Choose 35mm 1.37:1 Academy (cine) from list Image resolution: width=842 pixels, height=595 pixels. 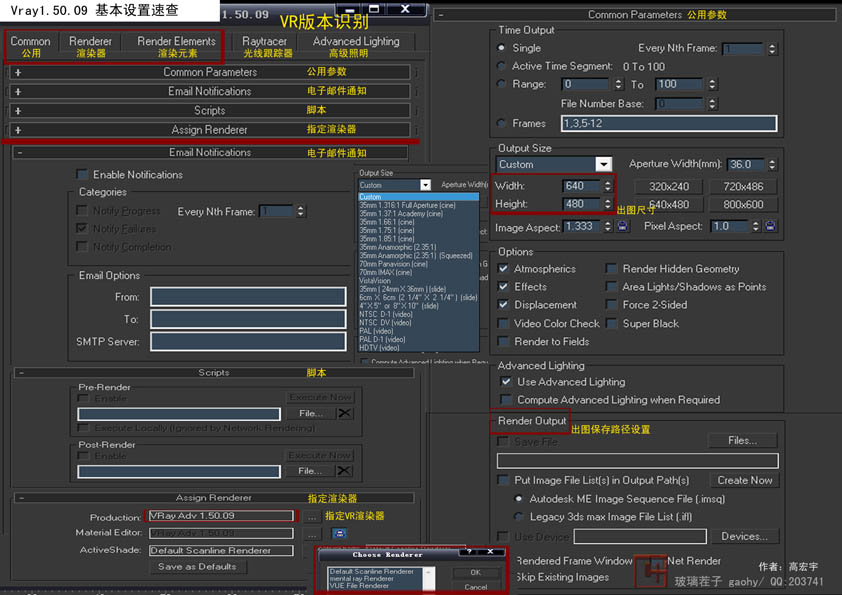(402, 214)
